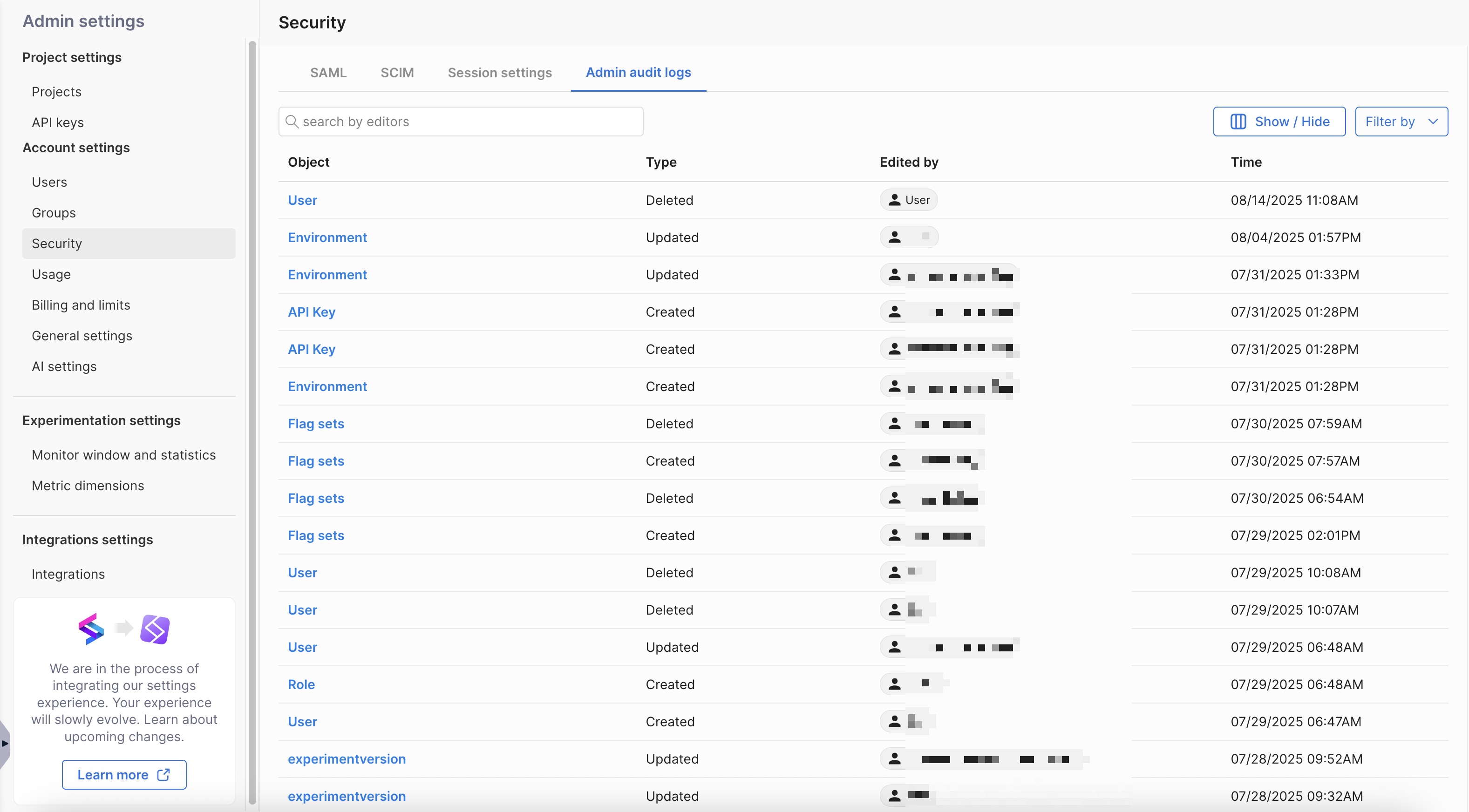The width and height of the screenshot is (1469, 812).
Task: Open the first API Key audit entry
Action: [312, 312]
